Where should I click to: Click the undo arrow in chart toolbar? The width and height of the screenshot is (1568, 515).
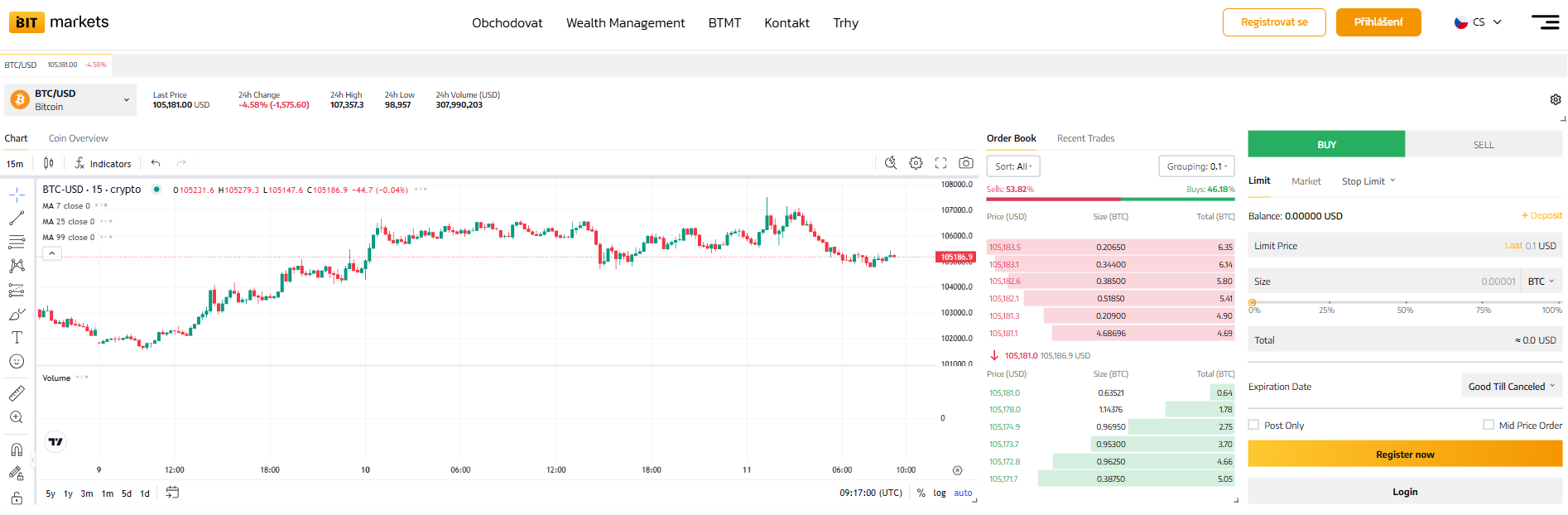[x=156, y=163]
